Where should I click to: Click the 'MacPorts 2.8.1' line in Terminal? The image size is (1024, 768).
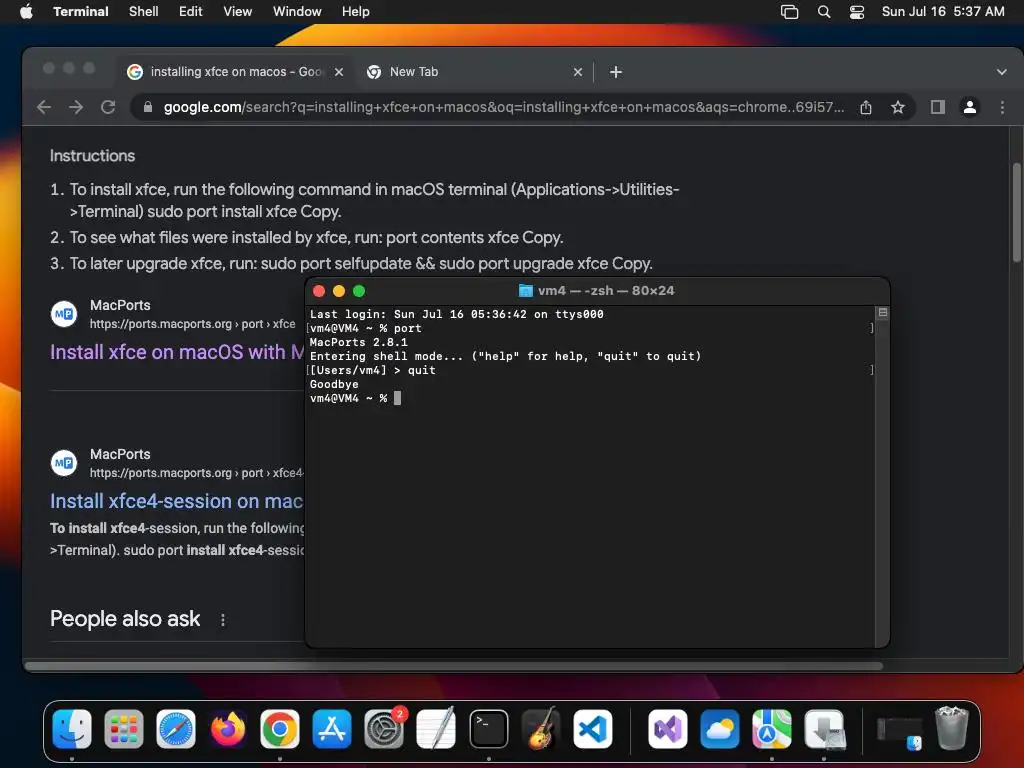pos(359,342)
